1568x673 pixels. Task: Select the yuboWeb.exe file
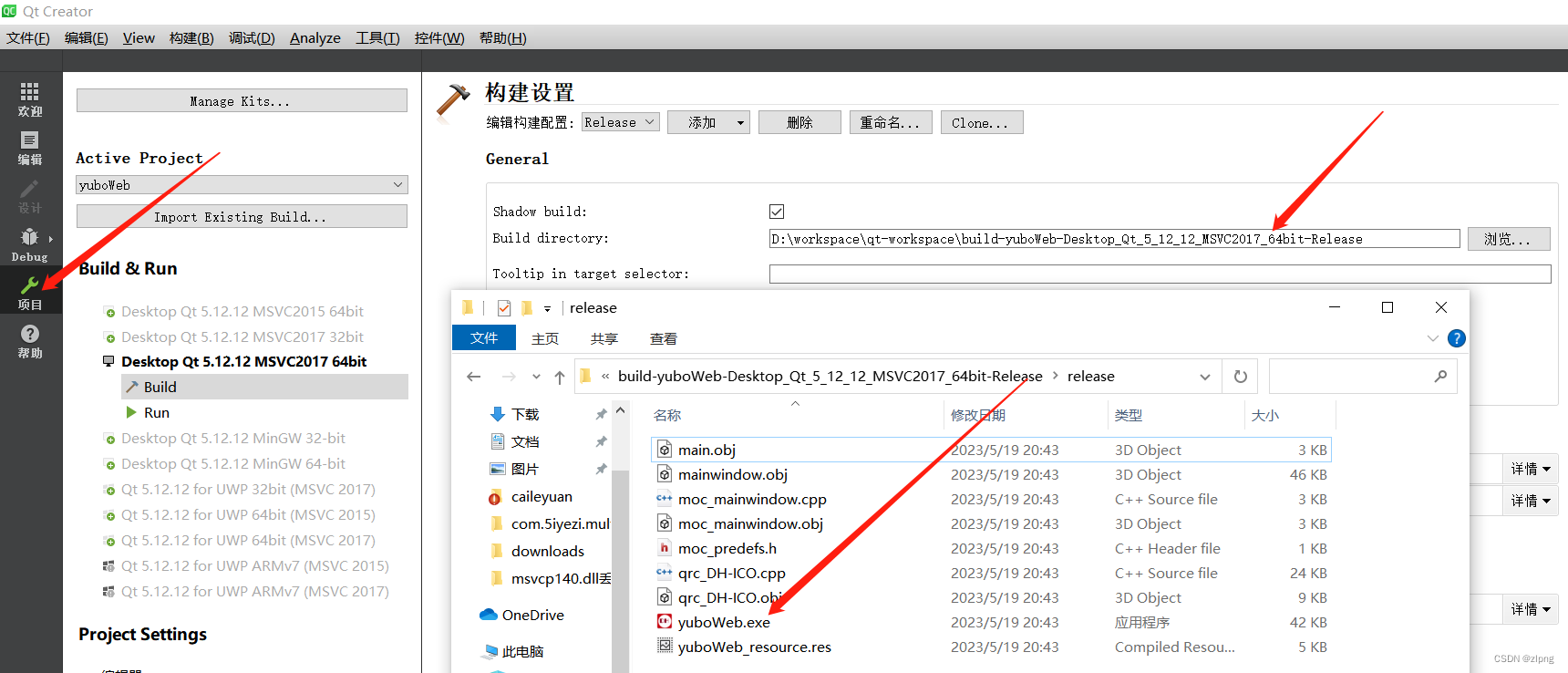[724, 623]
